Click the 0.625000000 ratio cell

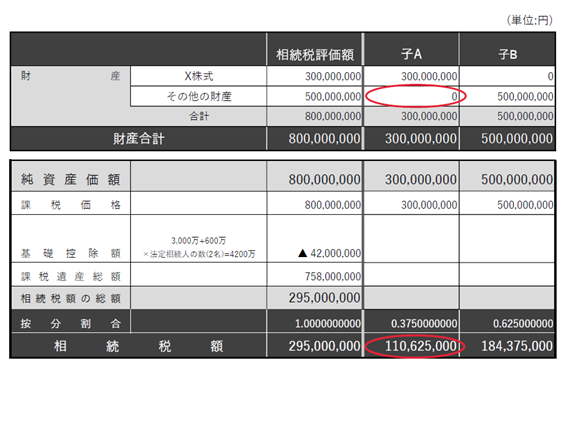[x=523, y=323]
